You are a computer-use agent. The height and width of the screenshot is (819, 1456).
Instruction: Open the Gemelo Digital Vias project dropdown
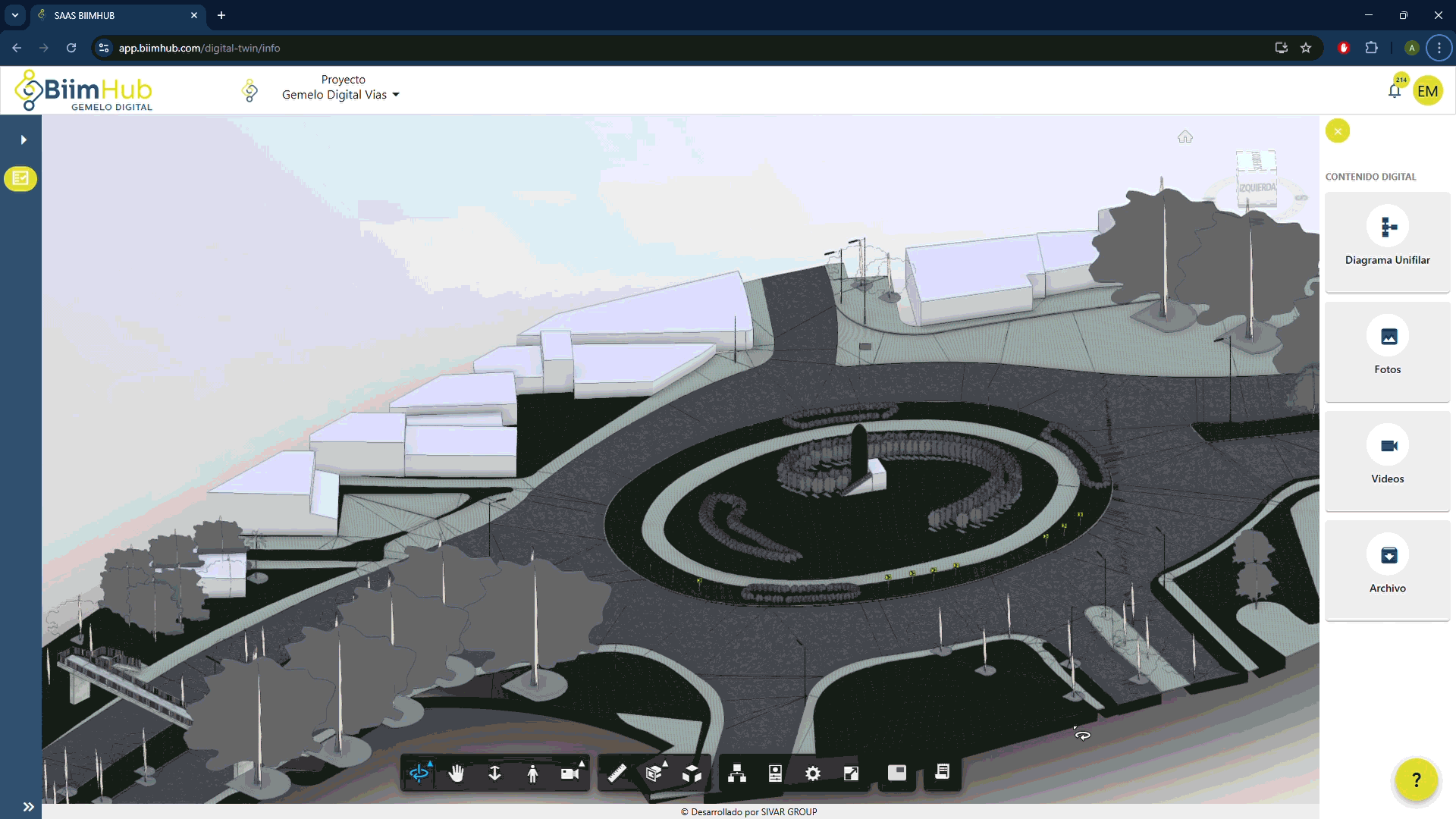tap(340, 95)
